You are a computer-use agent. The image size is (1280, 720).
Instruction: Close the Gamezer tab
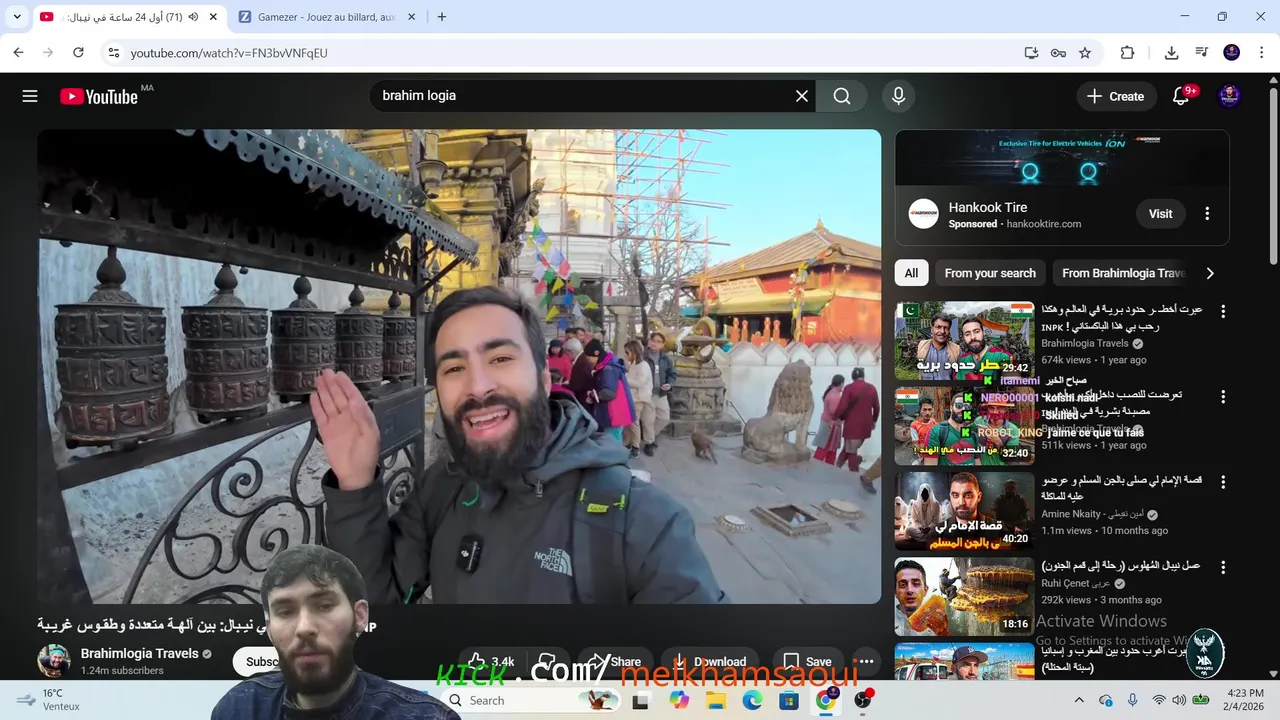pos(411,17)
